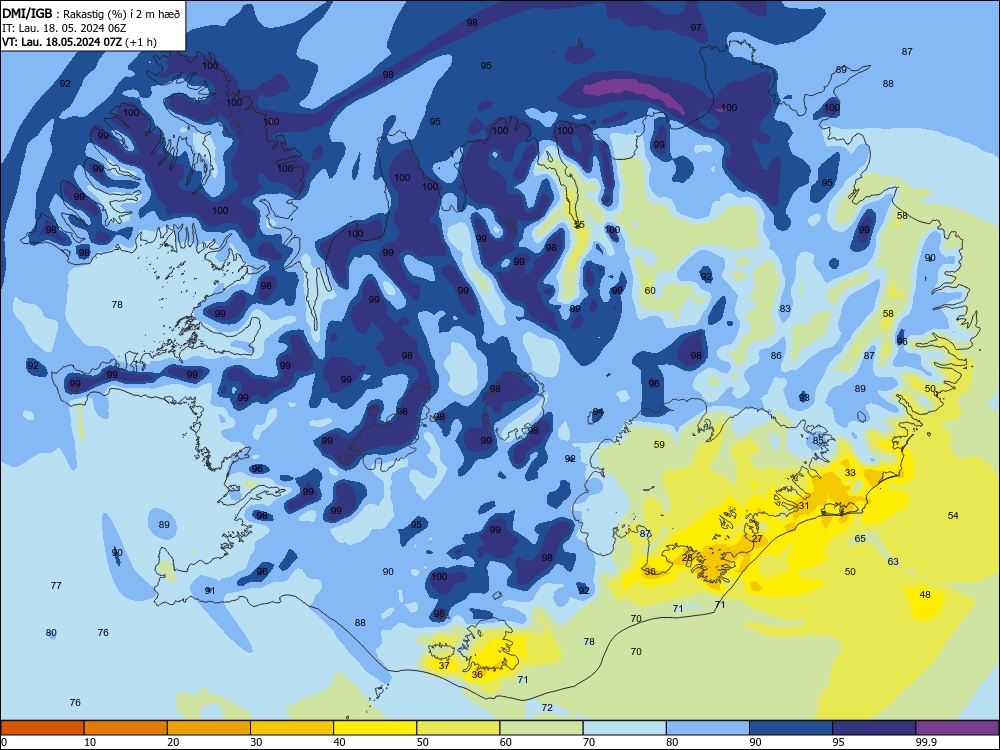The width and height of the screenshot is (1000, 750).
Task: Click the 10–20 orange legend swatch
Action: tap(126, 728)
